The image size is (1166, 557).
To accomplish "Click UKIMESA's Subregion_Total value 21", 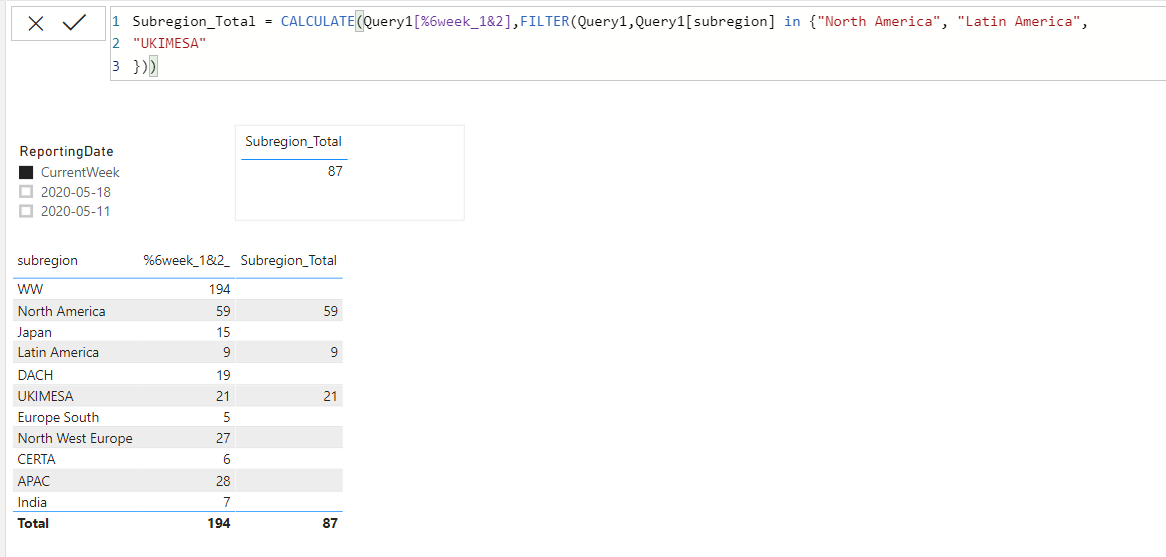I will [330, 396].
